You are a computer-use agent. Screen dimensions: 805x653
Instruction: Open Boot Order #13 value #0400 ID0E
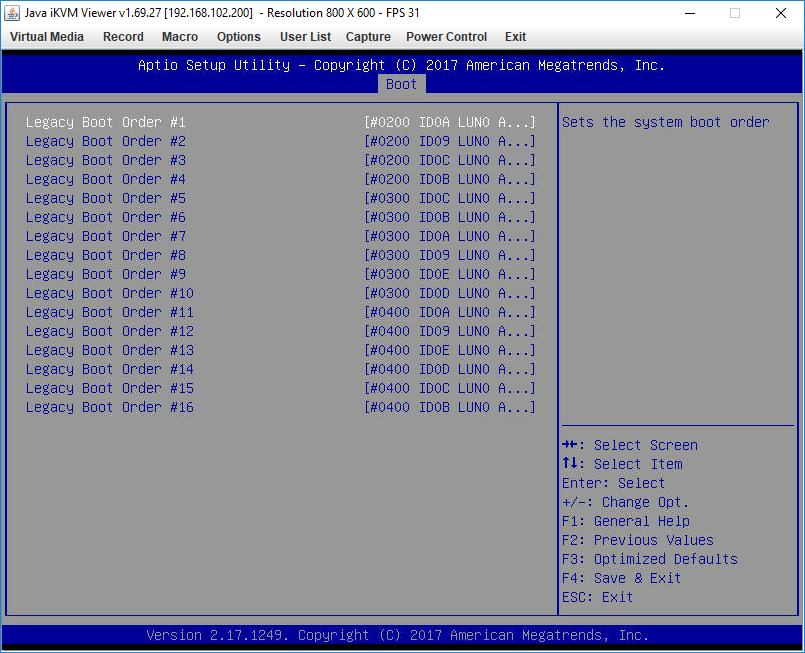(x=450, y=350)
